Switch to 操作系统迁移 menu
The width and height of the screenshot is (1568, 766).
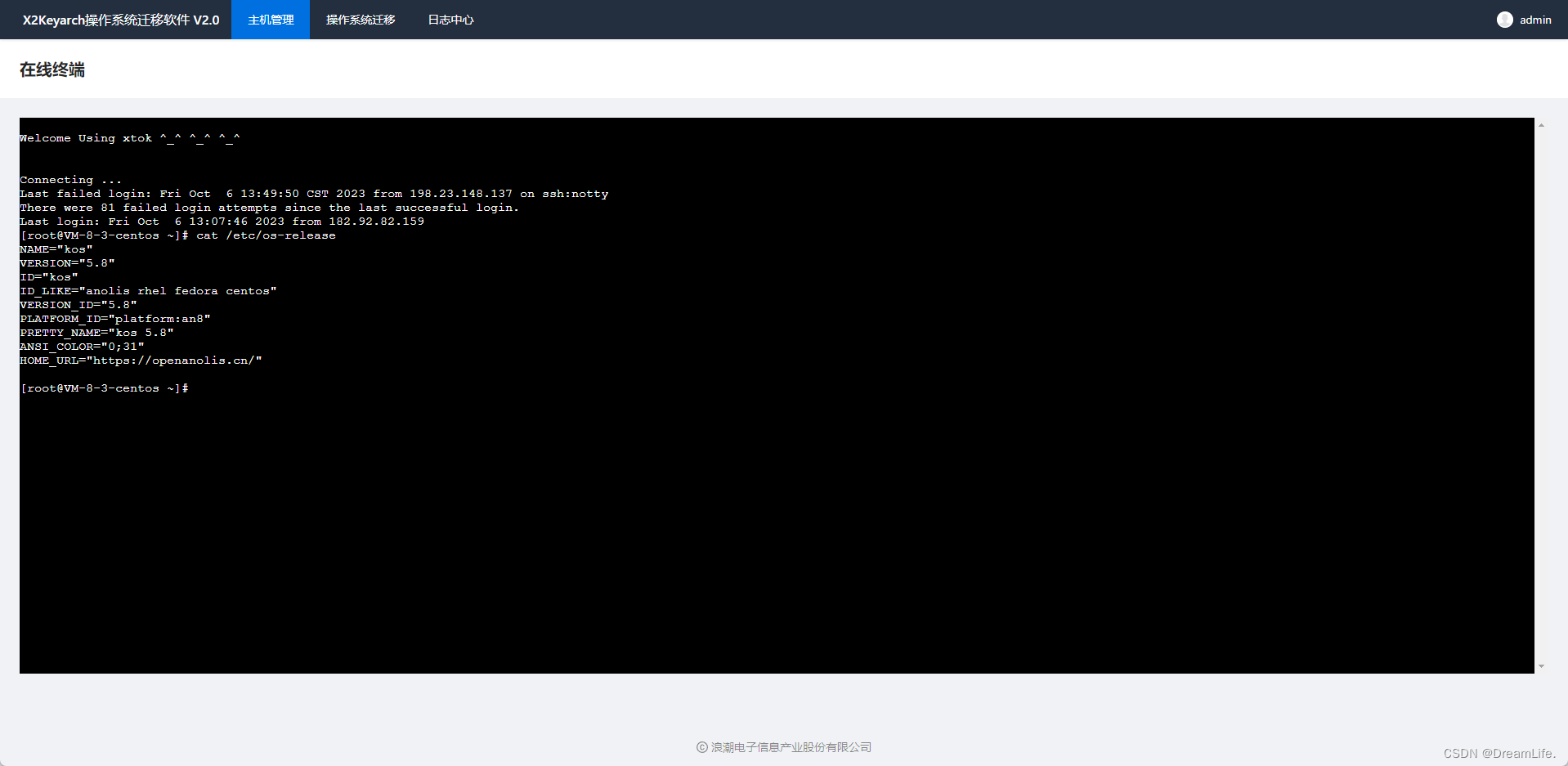pyautogui.click(x=361, y=20)
